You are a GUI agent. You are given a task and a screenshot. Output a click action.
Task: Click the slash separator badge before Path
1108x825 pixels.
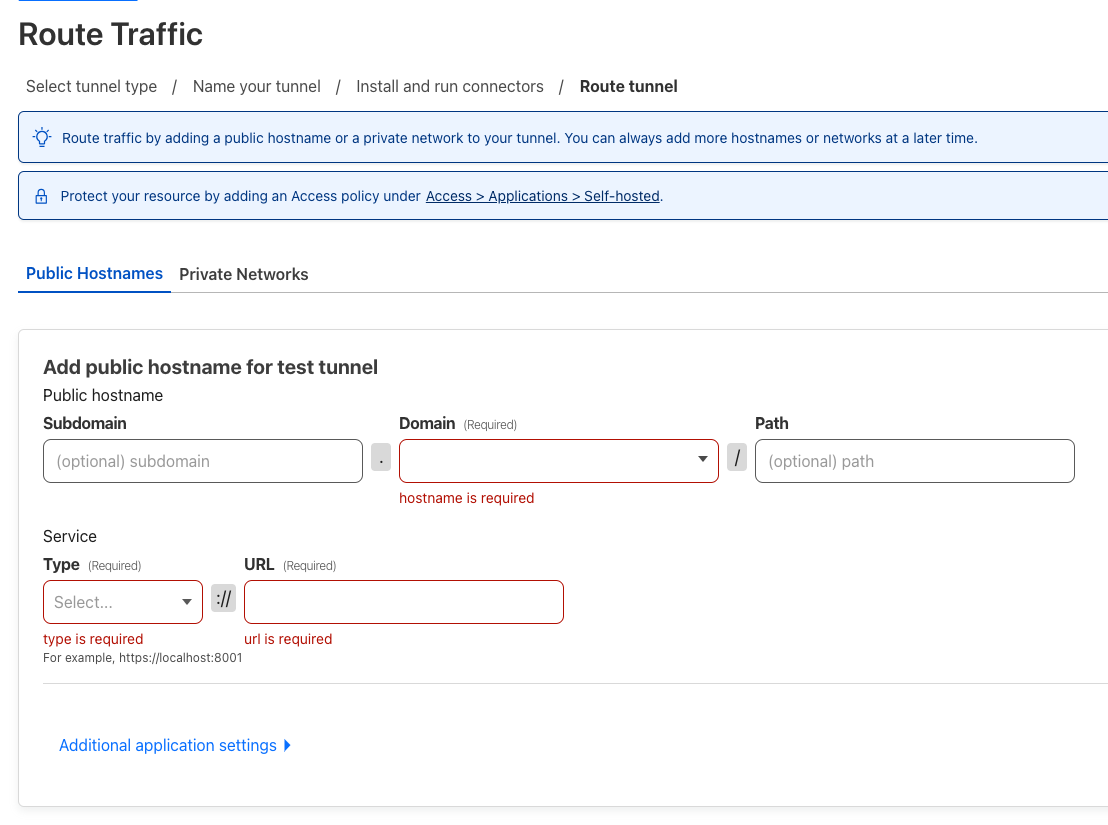737,458
